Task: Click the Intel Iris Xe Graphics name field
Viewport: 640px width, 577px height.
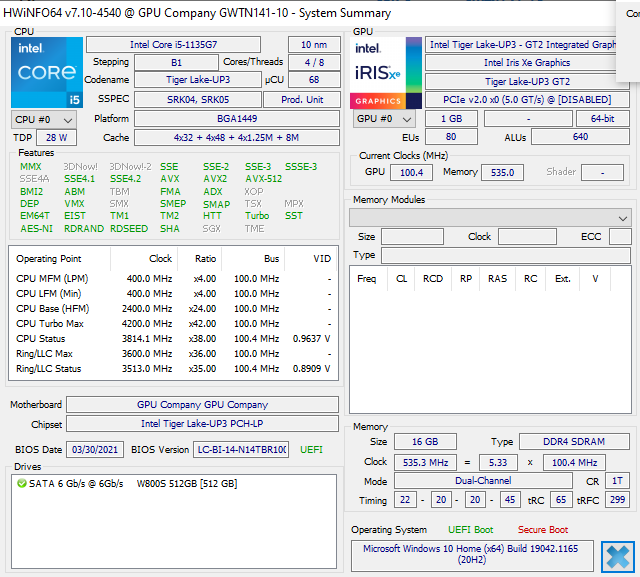Action: coord(527,62)
